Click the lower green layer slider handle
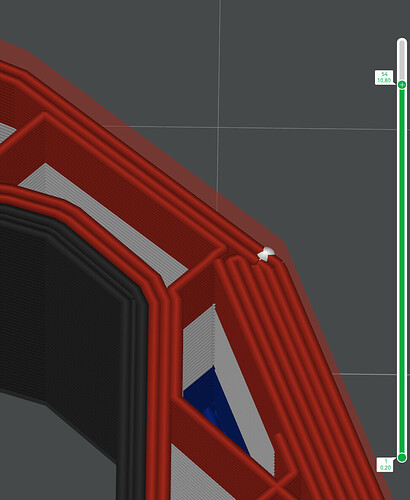Screen dimensions: 410x500 coord(402,457)
